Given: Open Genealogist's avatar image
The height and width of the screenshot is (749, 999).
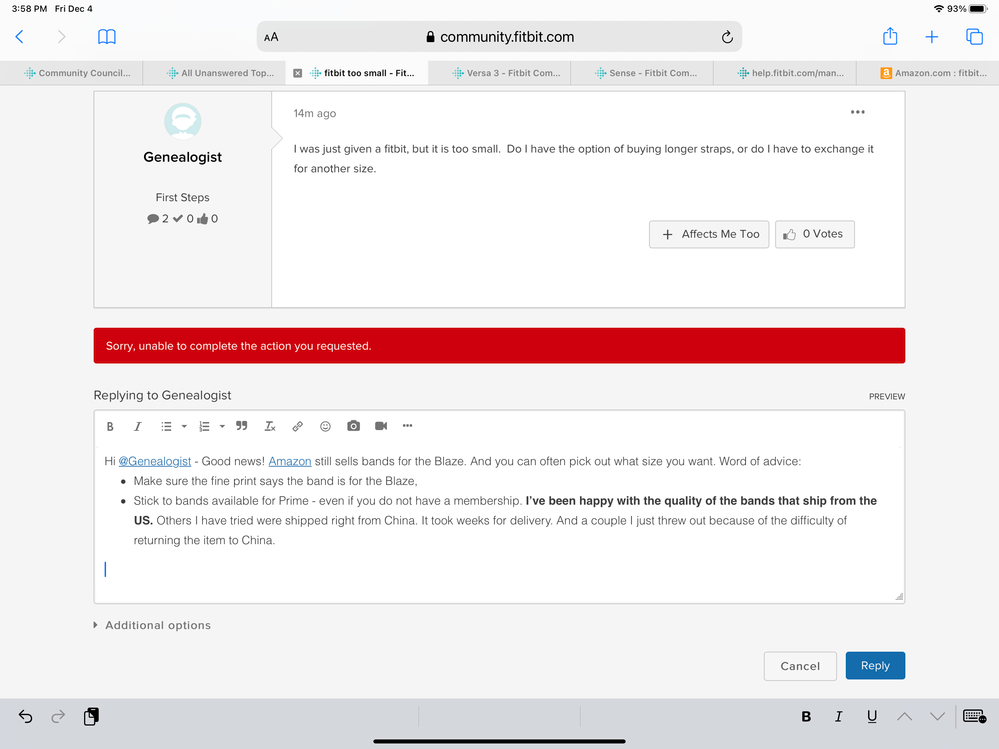Looking at the screenshot, I should 183,121.
